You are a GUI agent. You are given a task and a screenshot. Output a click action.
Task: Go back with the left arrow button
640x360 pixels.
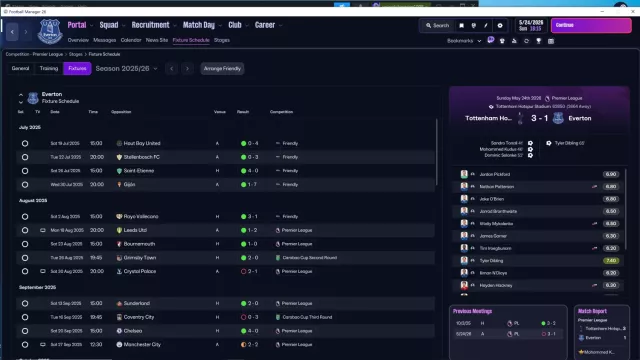[12, 31]
